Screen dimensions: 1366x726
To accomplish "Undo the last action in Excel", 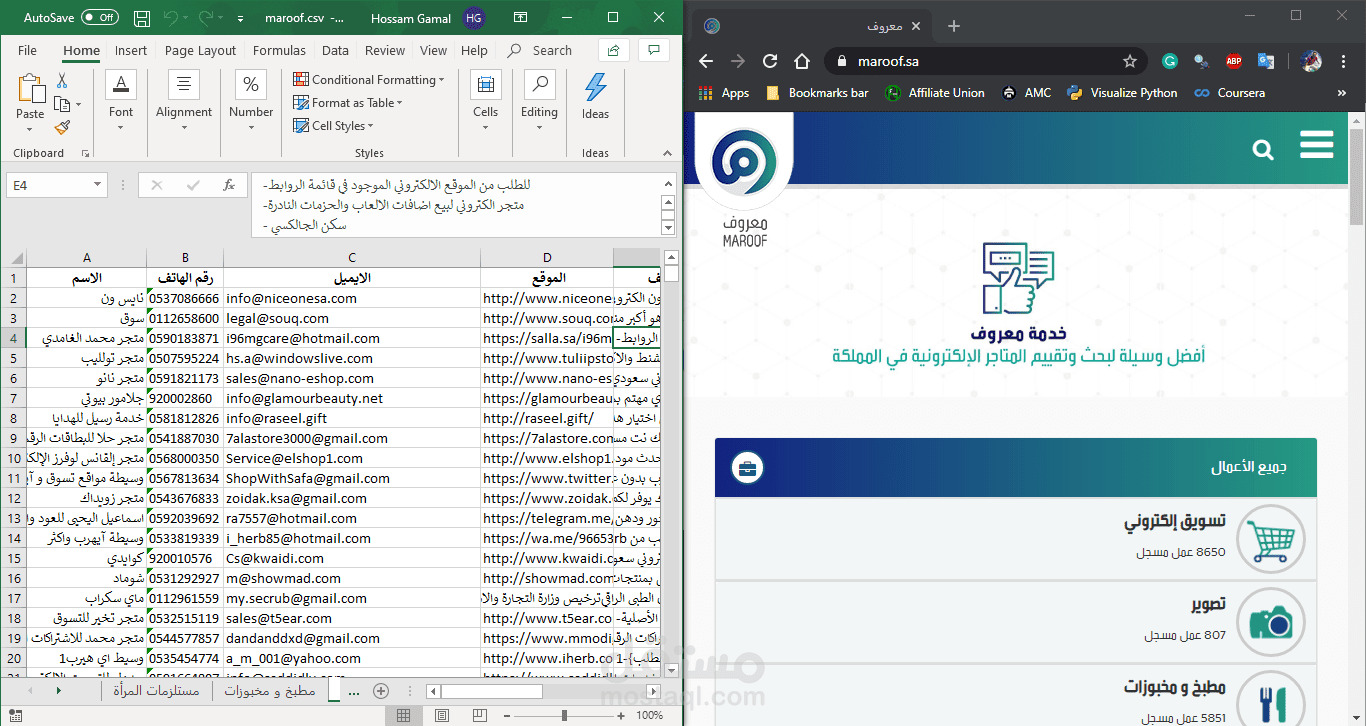I will [x=170, y=18].
